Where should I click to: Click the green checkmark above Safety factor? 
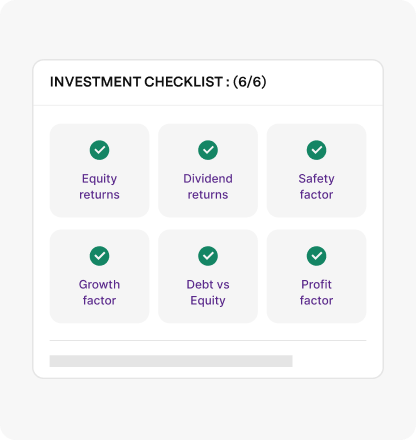(316, 150)
